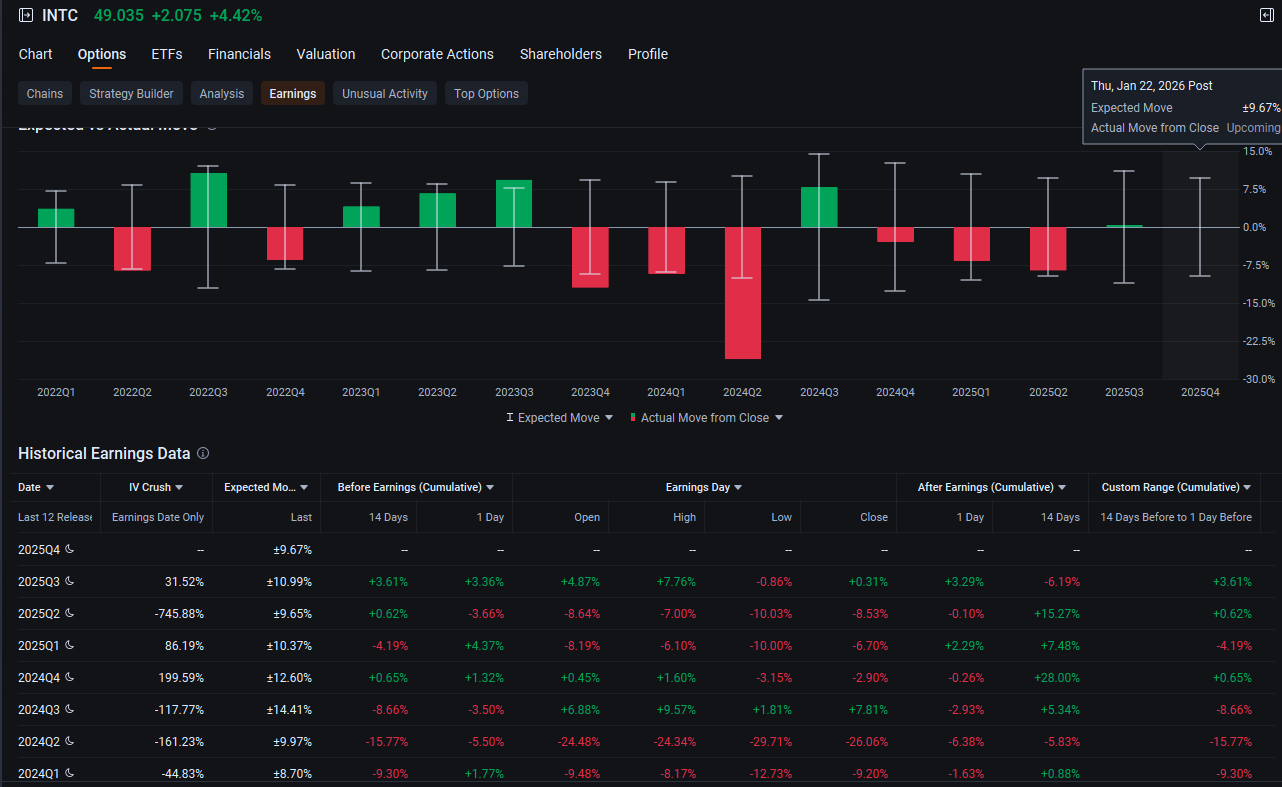Screen dimensions: 1282x787
Task: Click the moon icon in the 2024Q1 row
Action: pyautogui.click(x=70, y=773)
